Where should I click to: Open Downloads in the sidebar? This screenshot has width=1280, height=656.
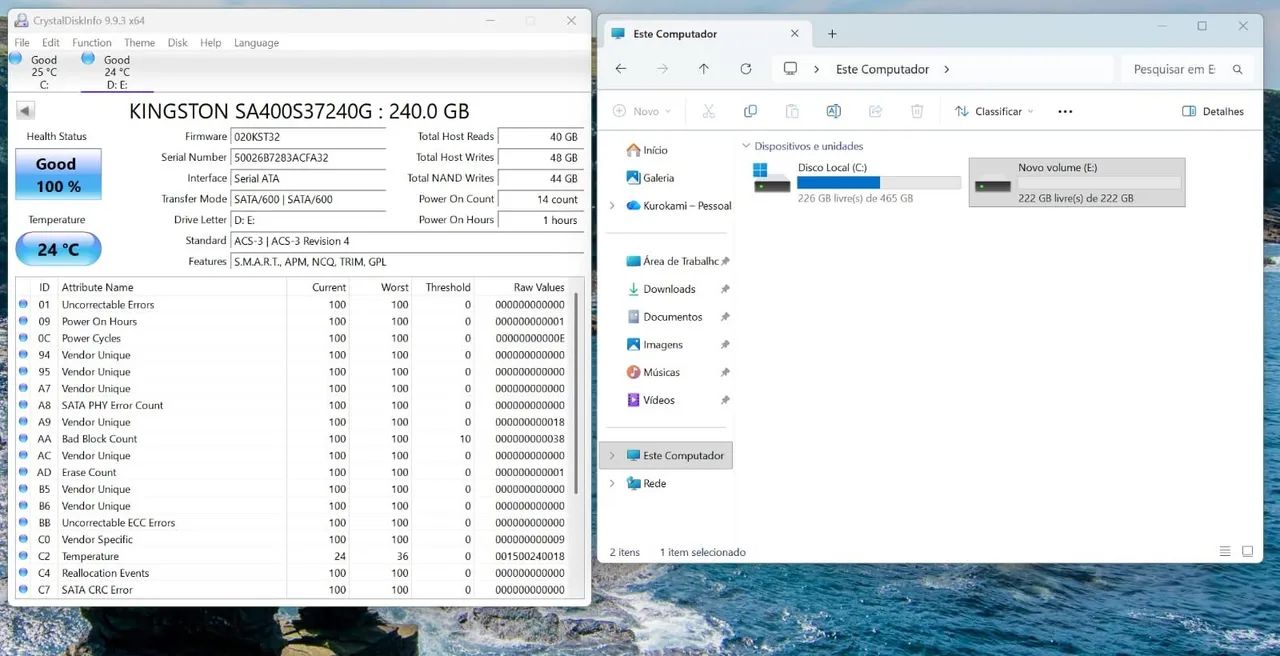tap(669, 289)
